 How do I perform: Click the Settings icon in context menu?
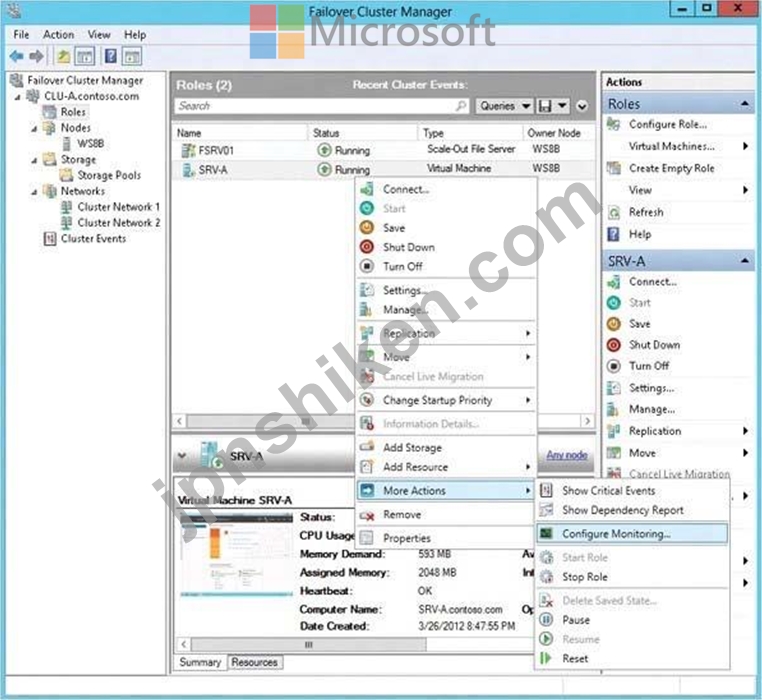tap(367, 290)
